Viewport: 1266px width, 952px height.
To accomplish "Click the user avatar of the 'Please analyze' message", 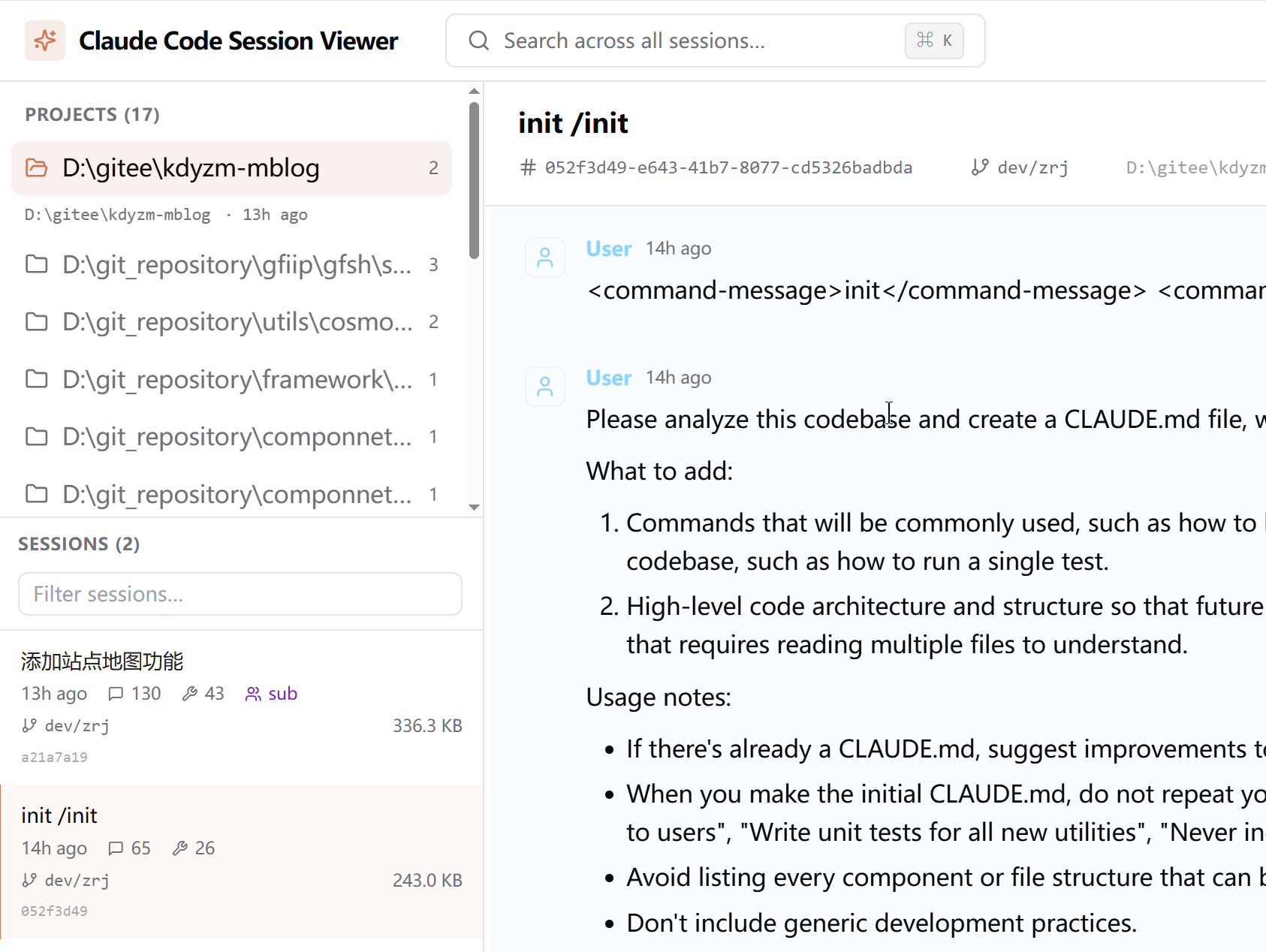I will click(545, 387).
